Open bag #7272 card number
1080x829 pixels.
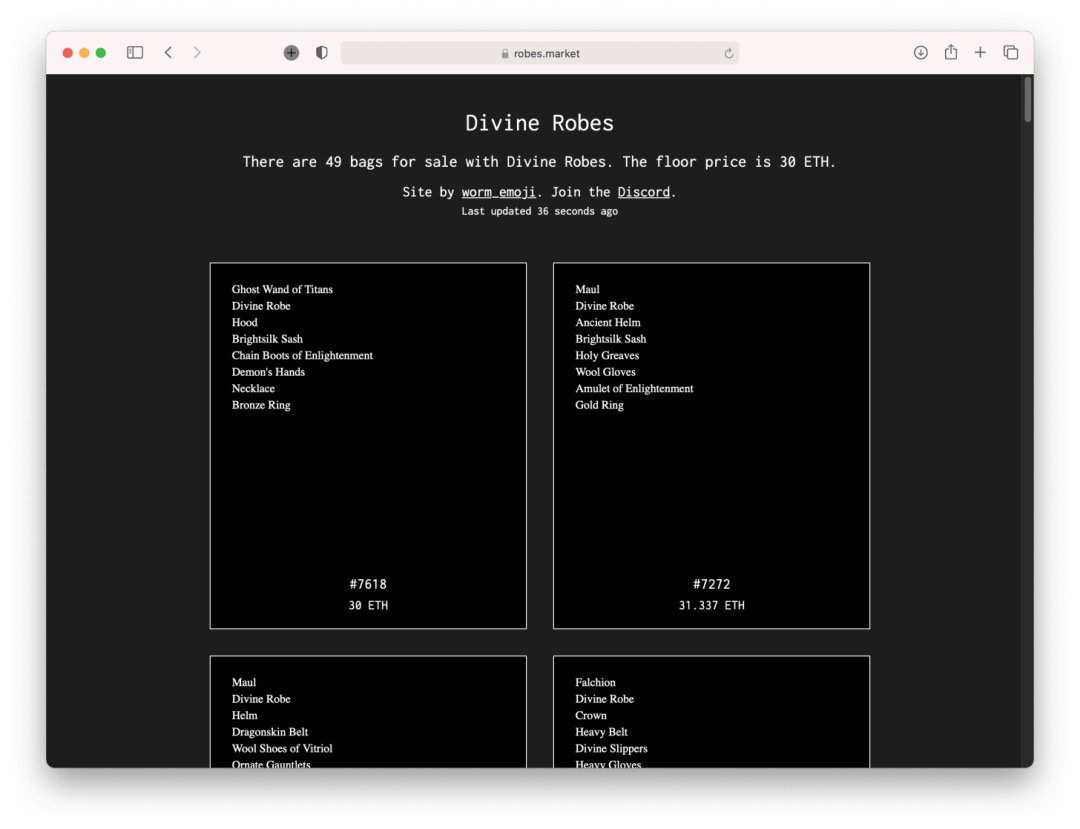(712, 585)
